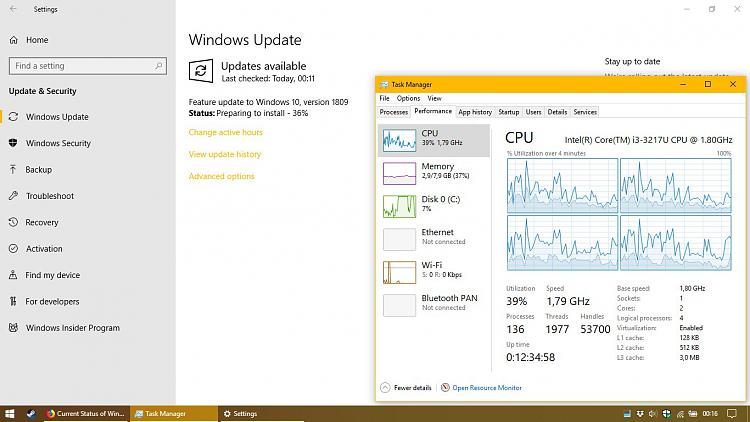
Task: Switch to Firefox Current Status taskbar item
Action: point(86,414)
